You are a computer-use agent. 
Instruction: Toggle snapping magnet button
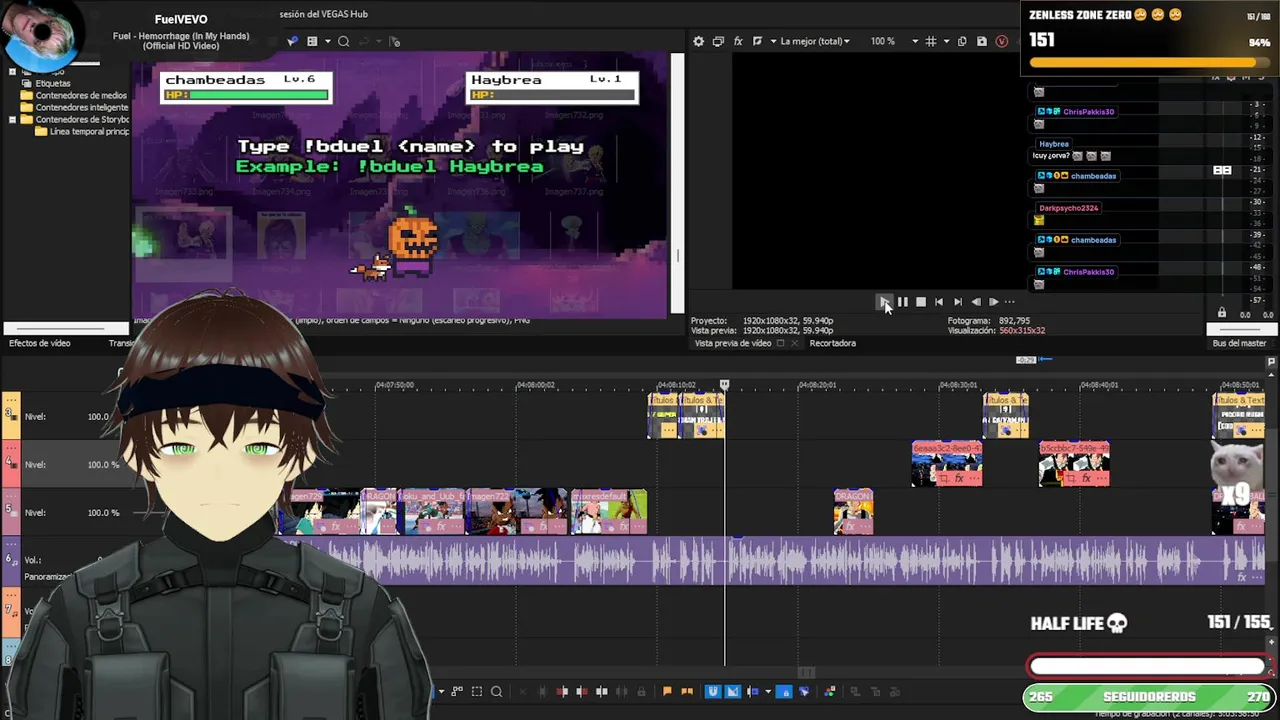point(712,691)
